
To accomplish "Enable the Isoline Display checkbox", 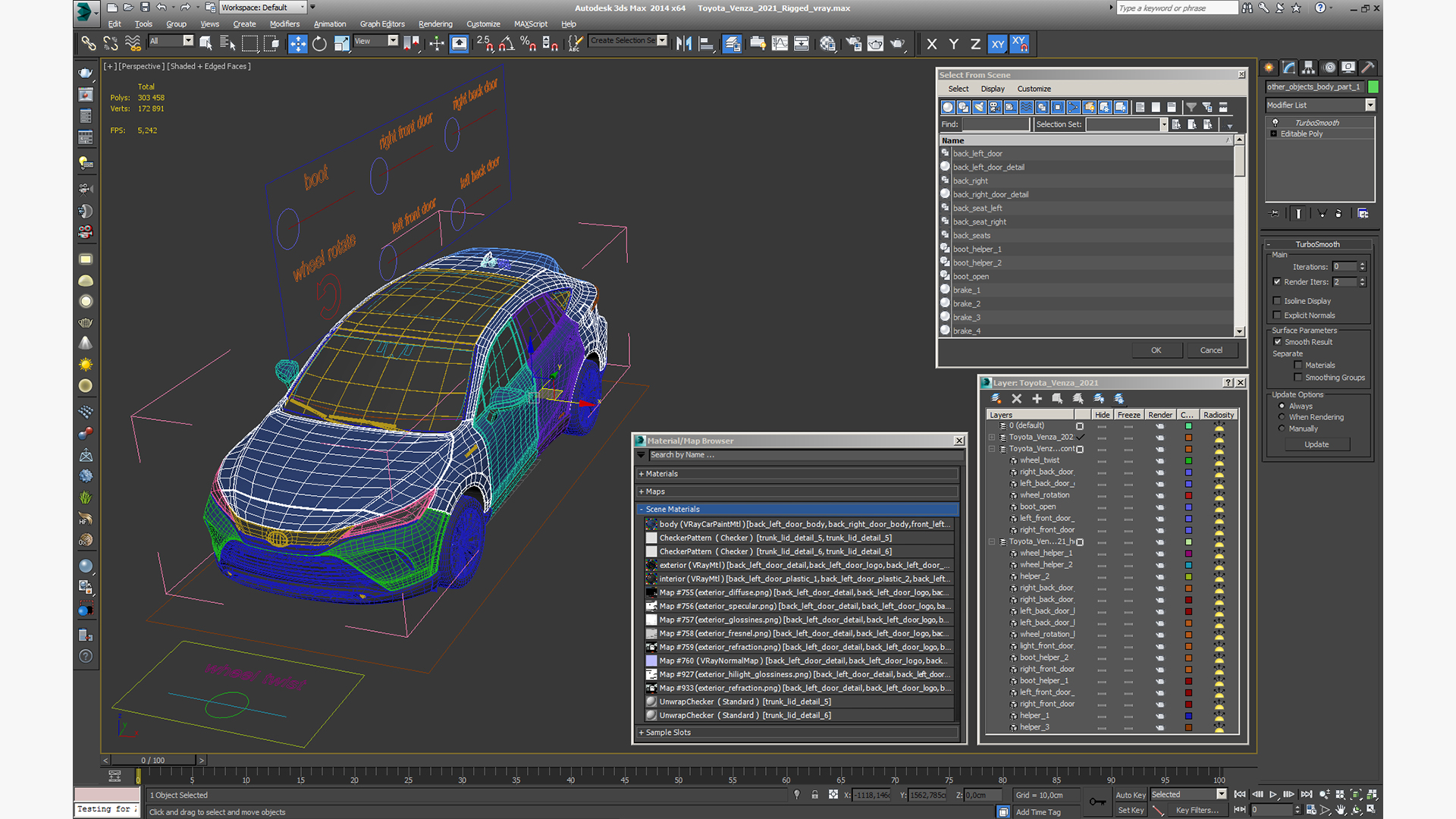I will (x=1277, y=301).
